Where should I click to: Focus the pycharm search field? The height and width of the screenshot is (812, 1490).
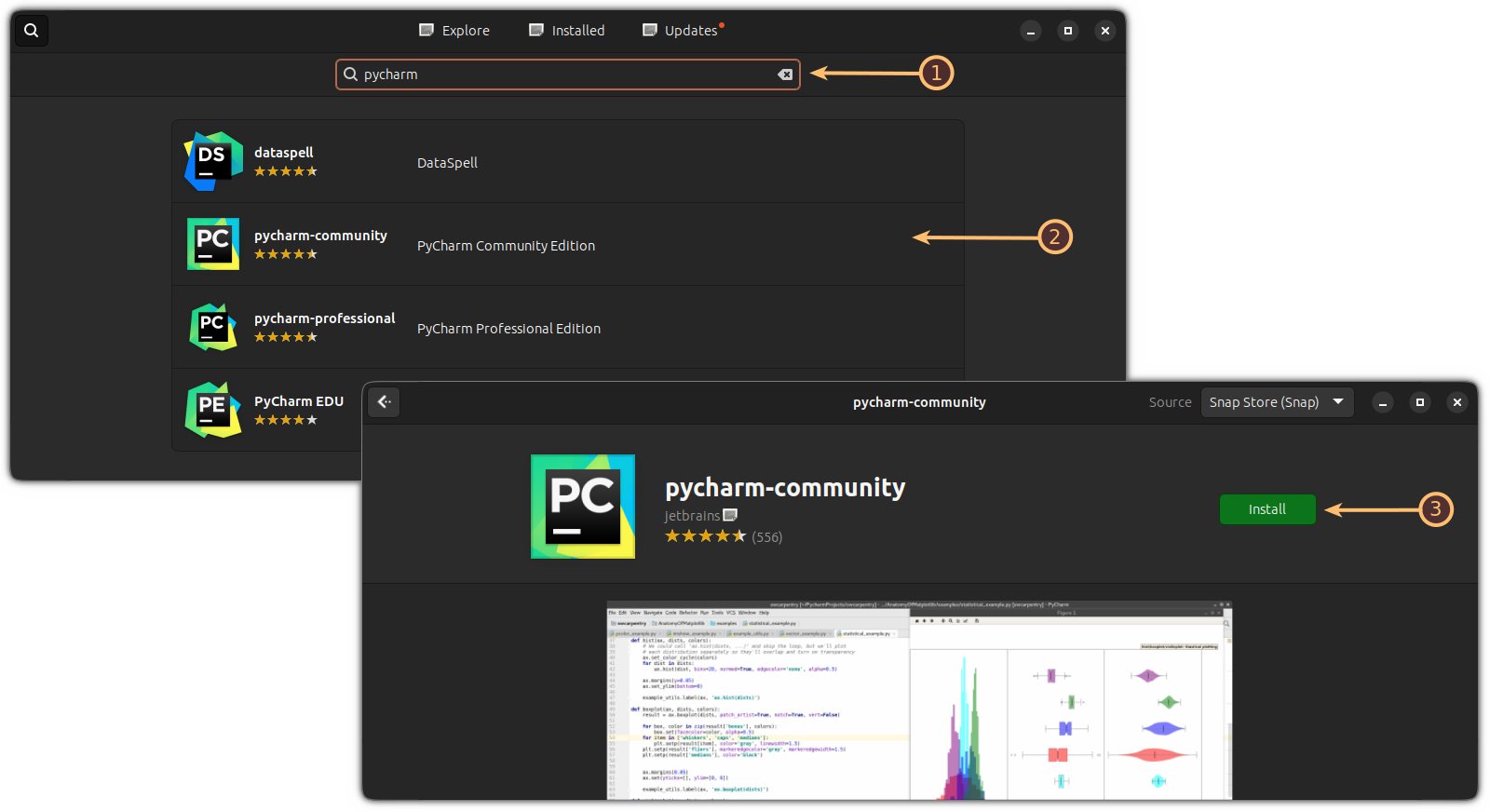point(568,74)
